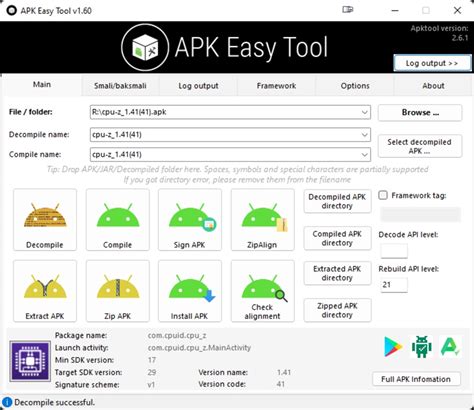Open Compiled APK directory
474x410 pixels.
click(x=337, y=238)
